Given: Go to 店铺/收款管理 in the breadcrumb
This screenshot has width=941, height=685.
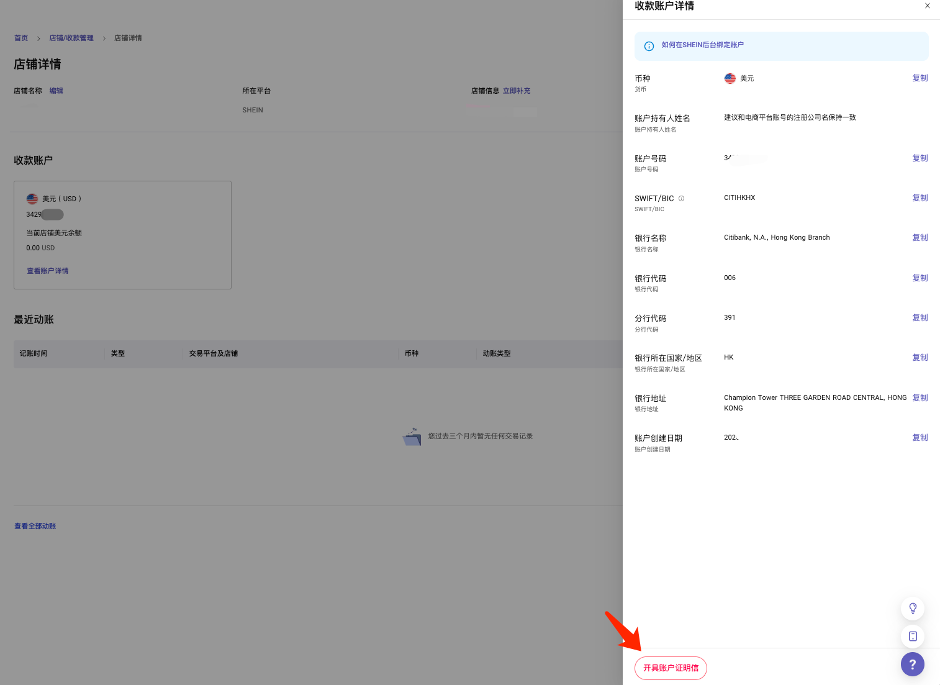Looking at the screenshot, I should pos(71,38).
